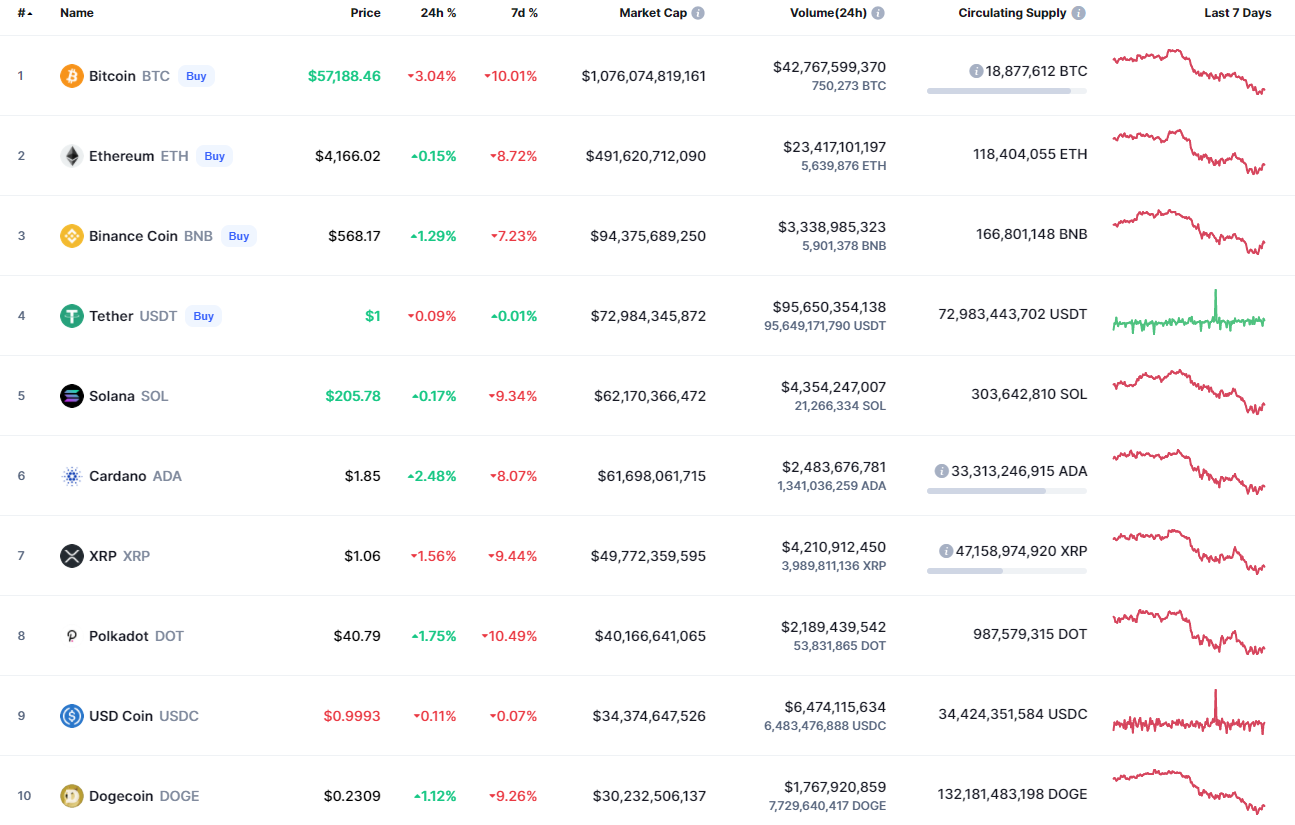Click Solana price $205.78
Viewport: 1295px width, 825px height.
point(353,396)
